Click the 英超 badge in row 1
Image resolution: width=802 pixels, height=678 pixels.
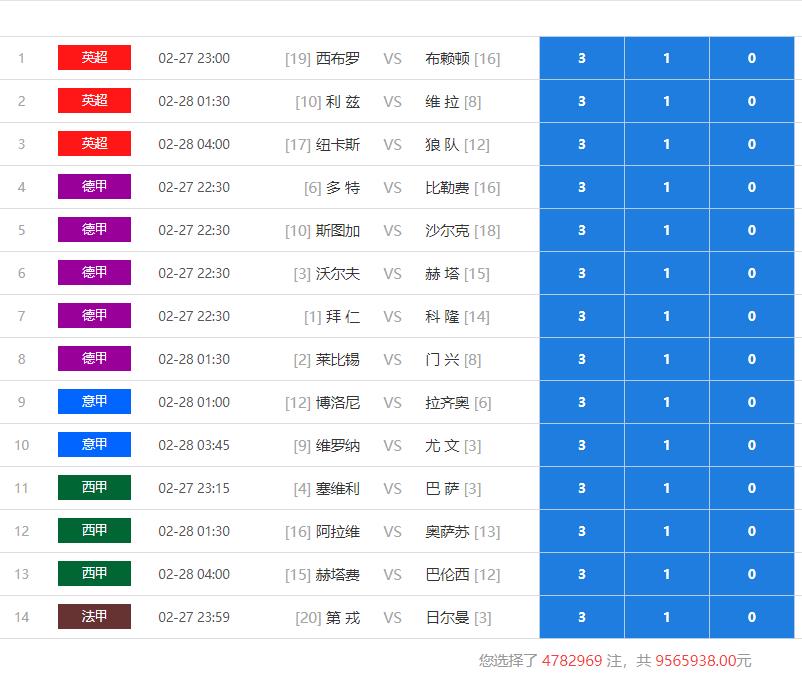[x=95, y=57]
